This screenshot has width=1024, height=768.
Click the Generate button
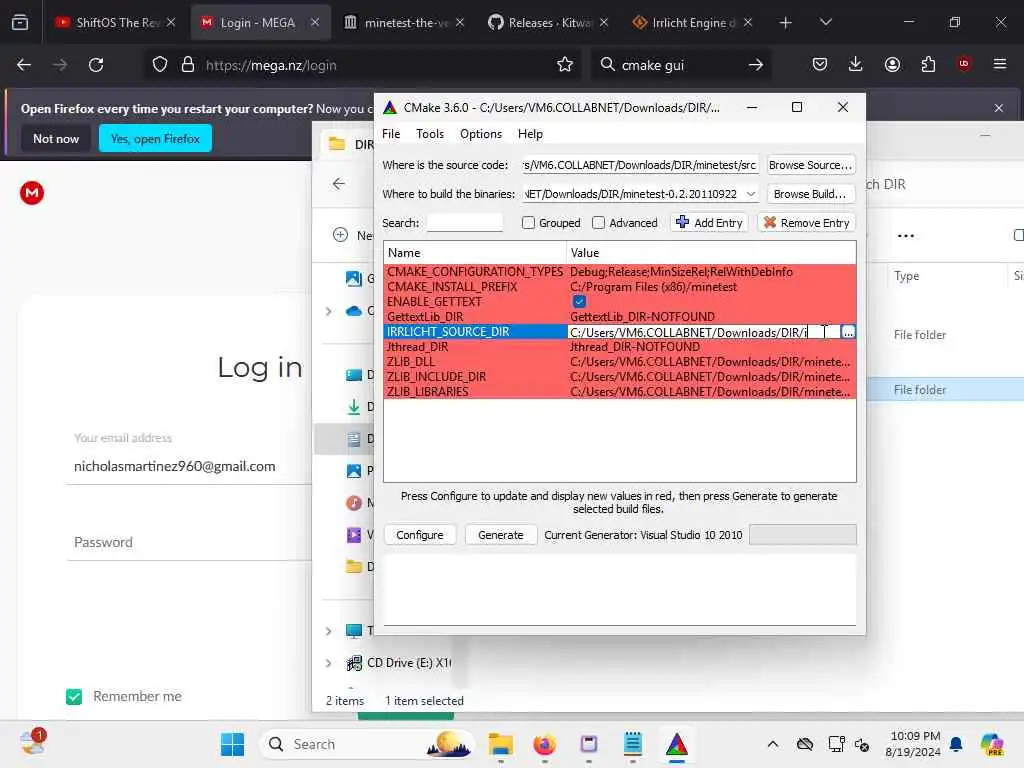[500, 535]
